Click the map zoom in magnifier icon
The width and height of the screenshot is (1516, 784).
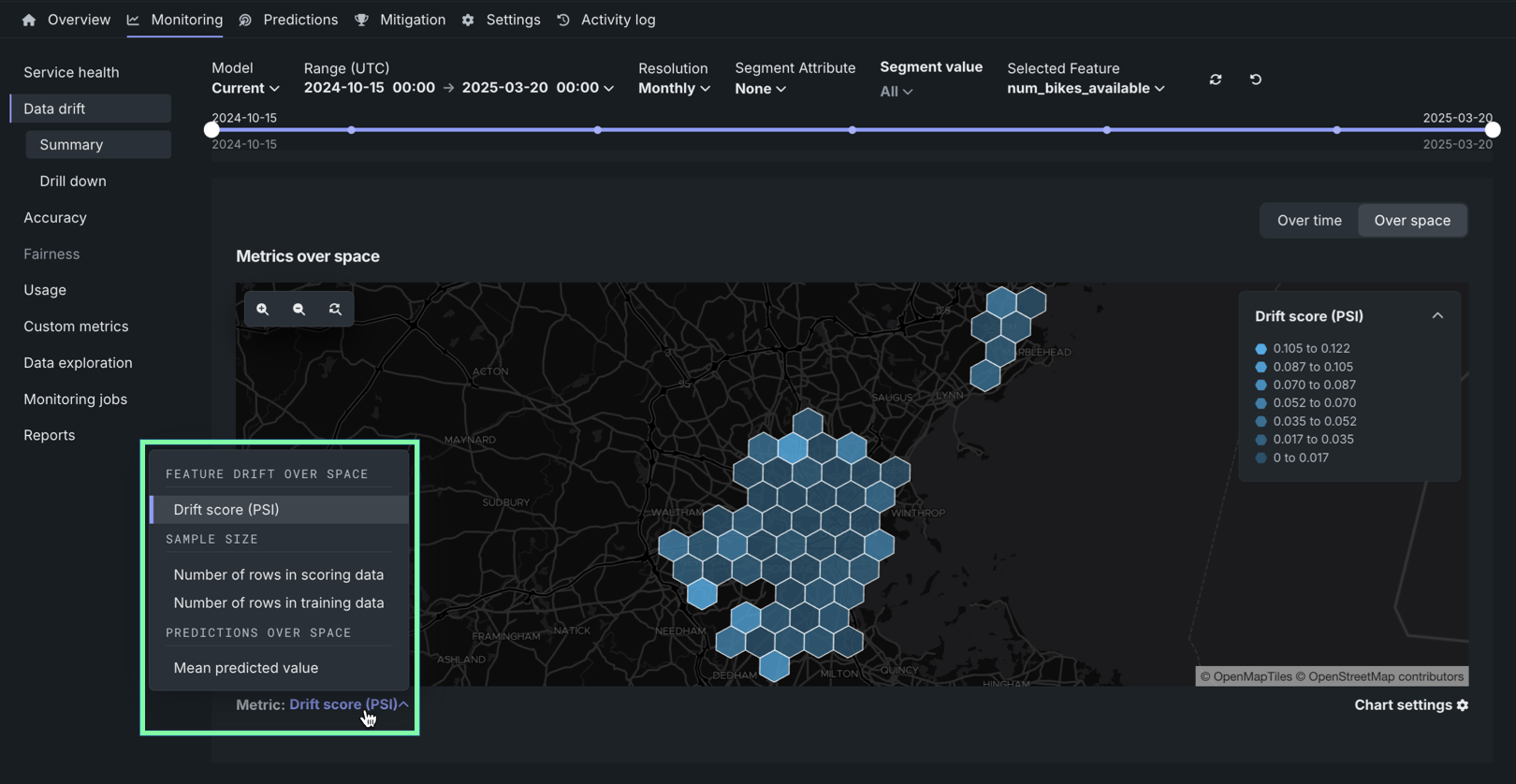(x=263, y=309)
